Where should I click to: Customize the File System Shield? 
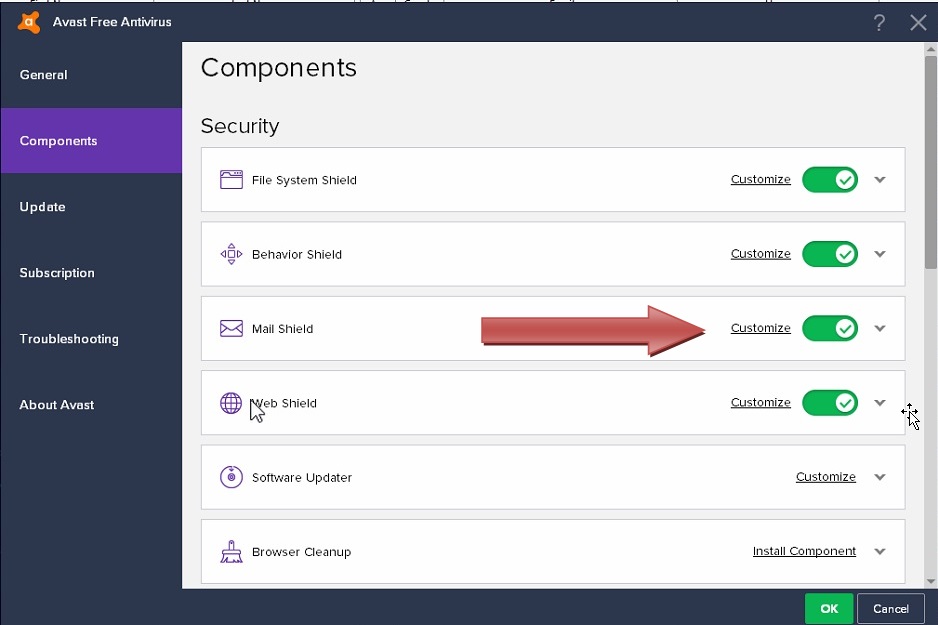click(760, 179)
